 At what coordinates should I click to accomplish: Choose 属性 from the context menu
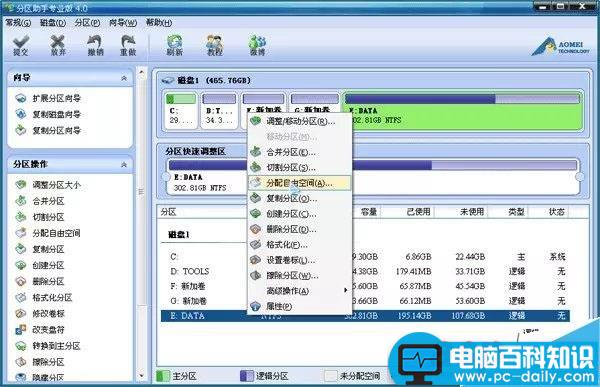(300, 307)
